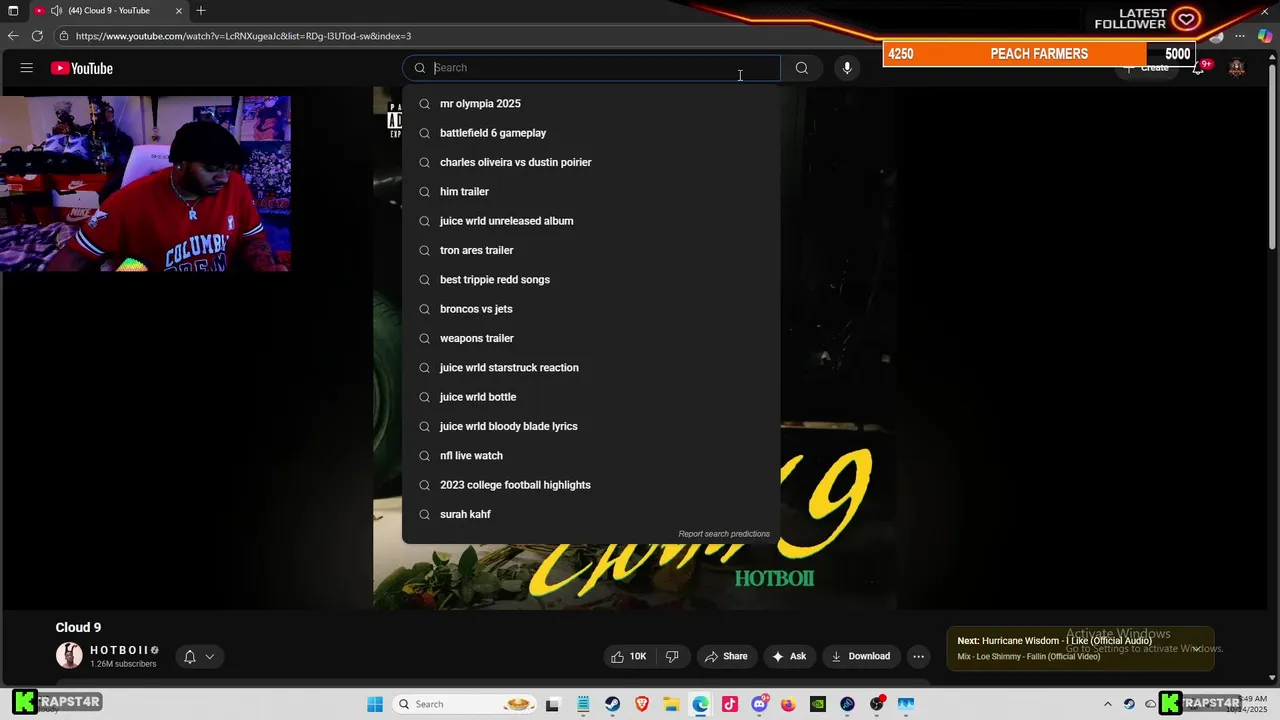Dislike the Cloud 9 video
1280x720 pixels.
[672, 656]
